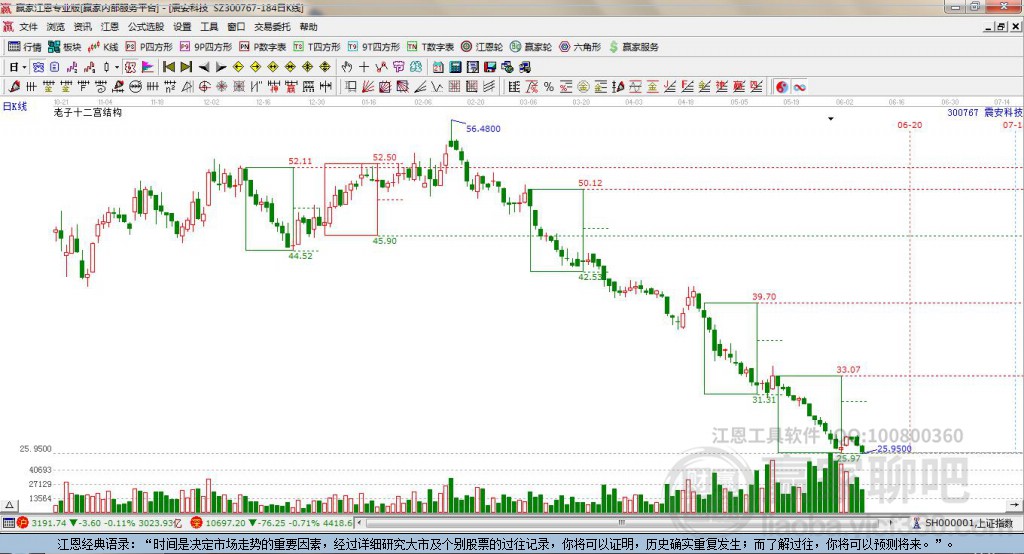Click the Shanghai index value 3191.74
Viewport: 1024px width, 554px height.
(x=49, y=523)
